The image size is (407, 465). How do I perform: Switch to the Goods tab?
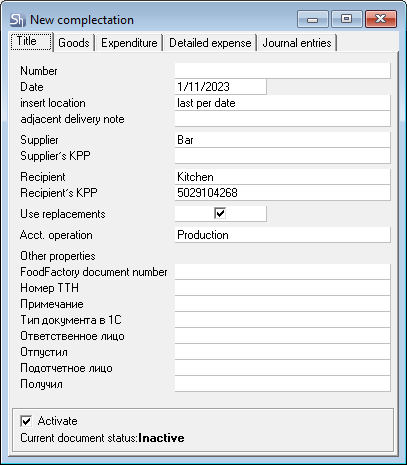74,43
